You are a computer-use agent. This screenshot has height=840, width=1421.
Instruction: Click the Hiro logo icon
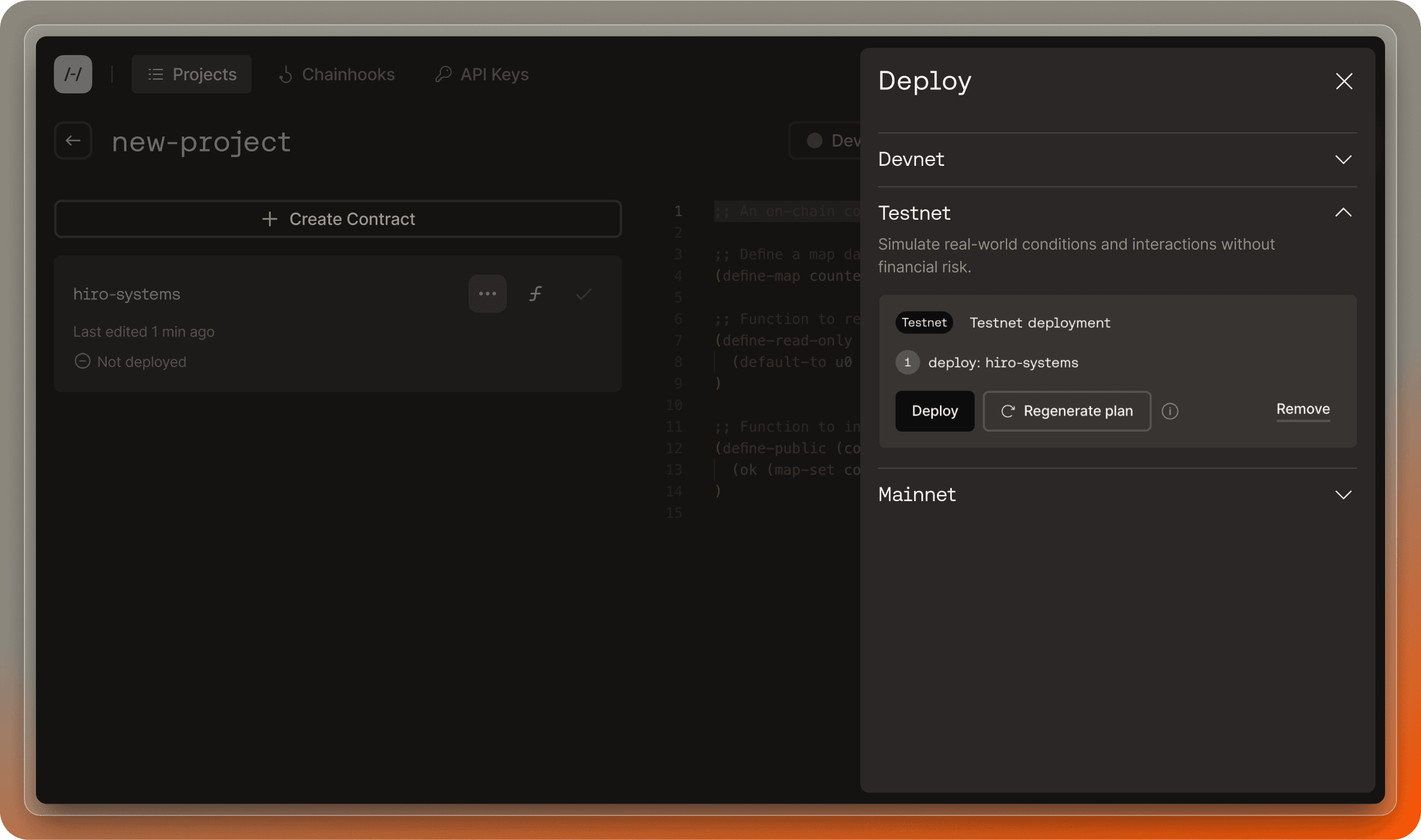pyautogui.click(x=73, y=74)
